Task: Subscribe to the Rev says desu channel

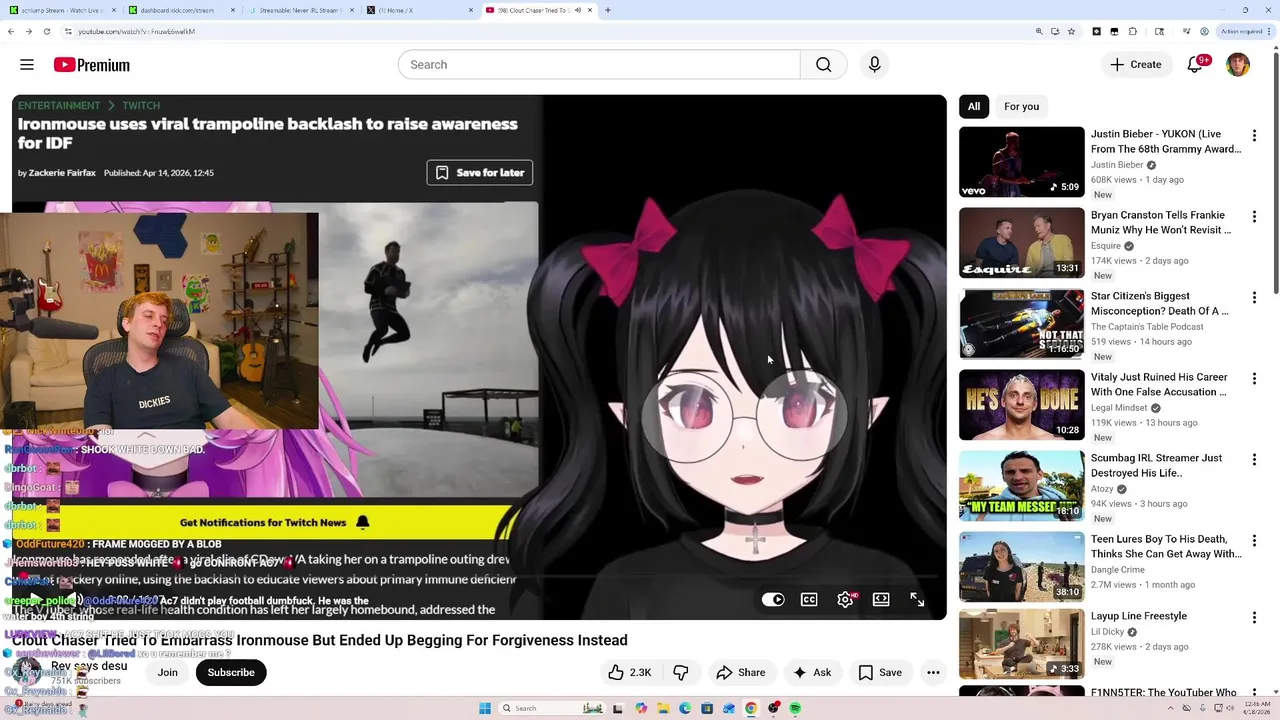Action: tap(231, 672)
